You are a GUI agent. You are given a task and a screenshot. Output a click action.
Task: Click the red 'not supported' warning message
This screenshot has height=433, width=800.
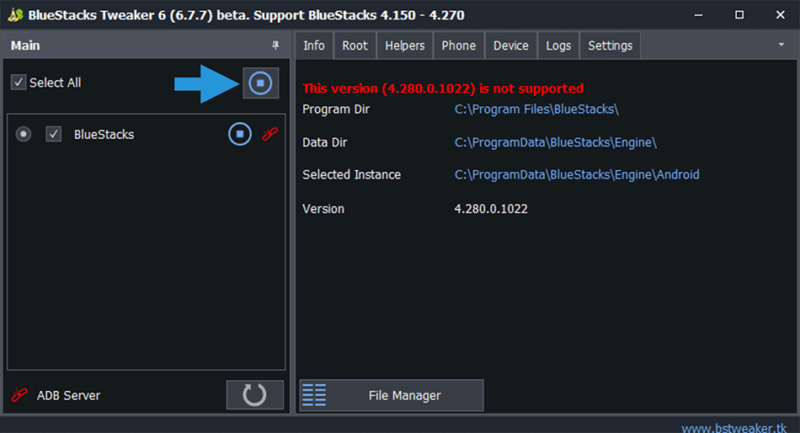pyautogui.click(x=443, y=88)
